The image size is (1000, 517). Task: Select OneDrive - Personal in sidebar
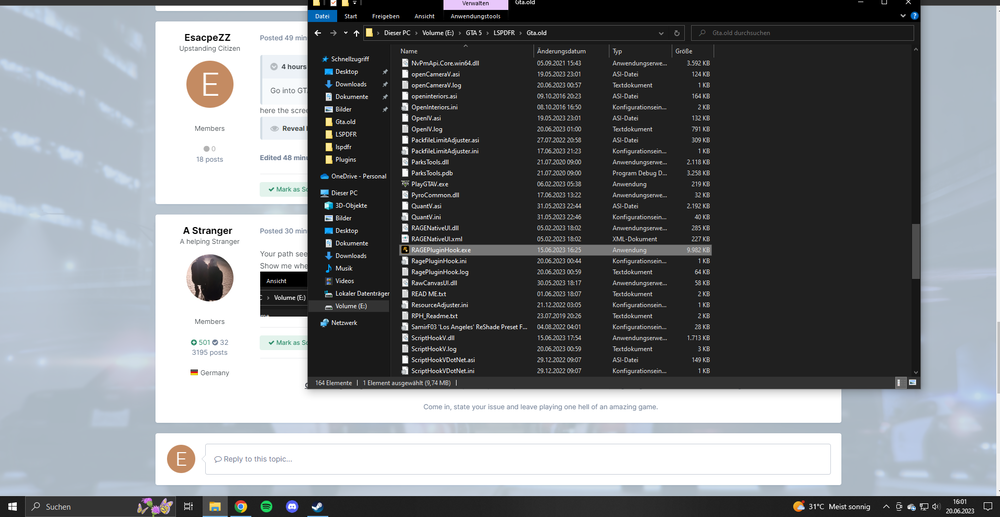[x=358, y=177]
